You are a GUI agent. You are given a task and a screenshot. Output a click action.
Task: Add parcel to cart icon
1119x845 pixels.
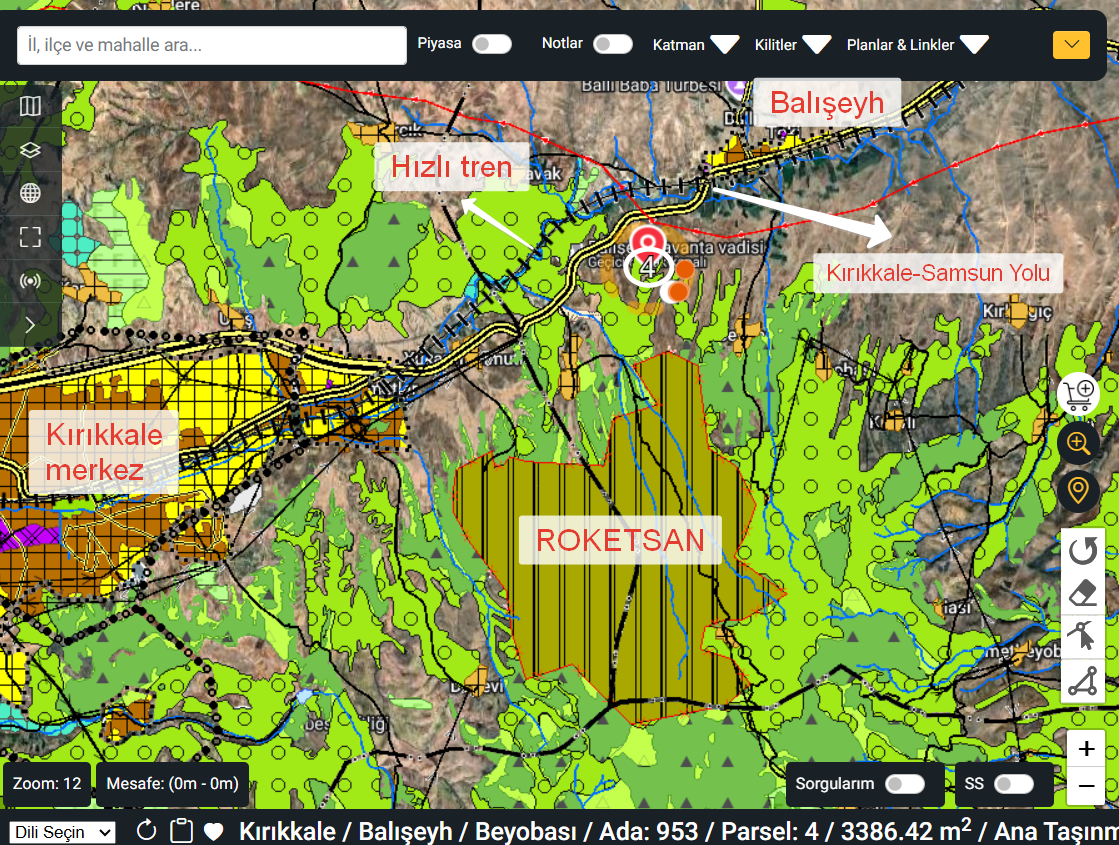[x=1078, y=394]
